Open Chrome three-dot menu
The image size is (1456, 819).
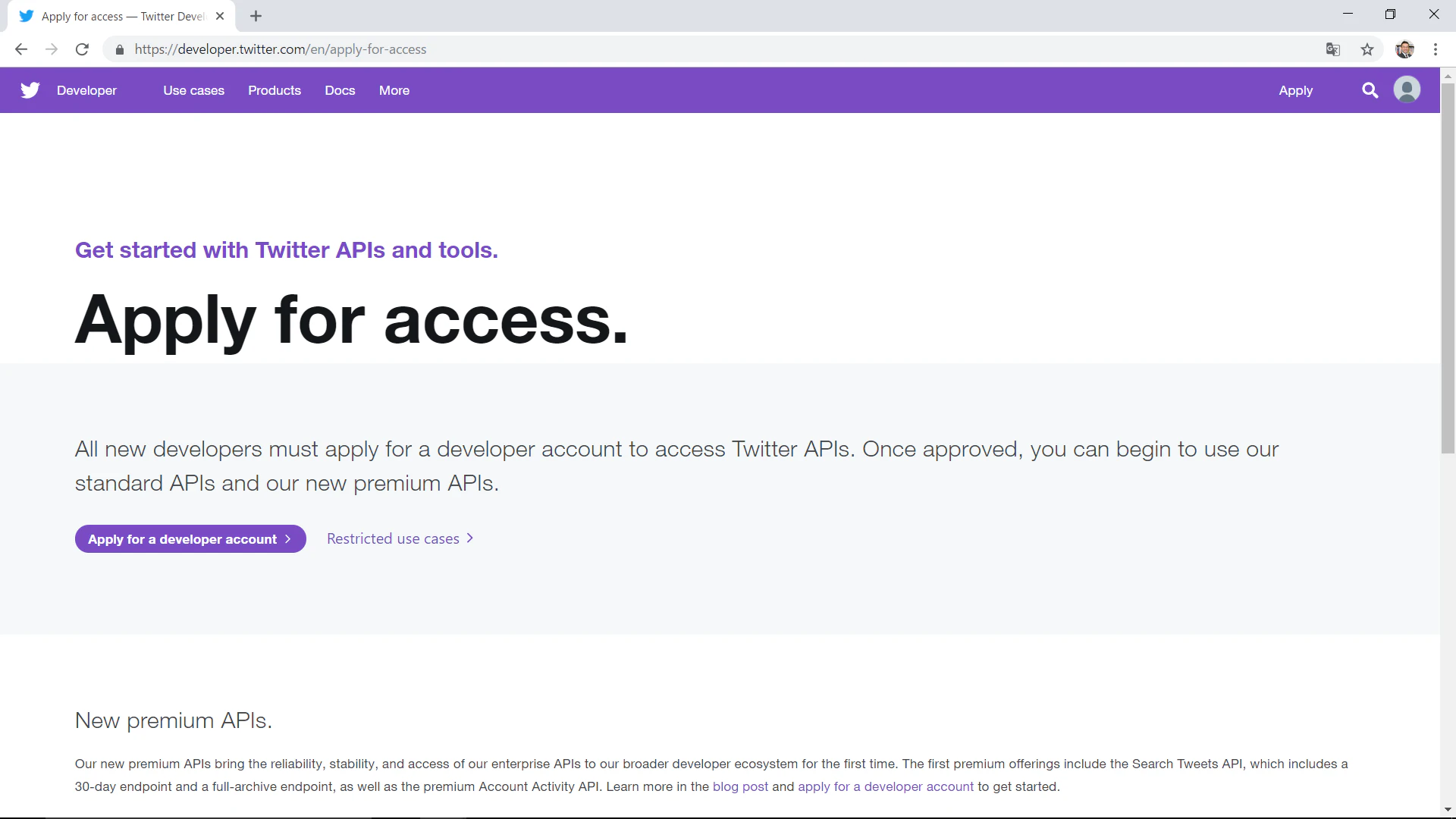pos(1436,49)
